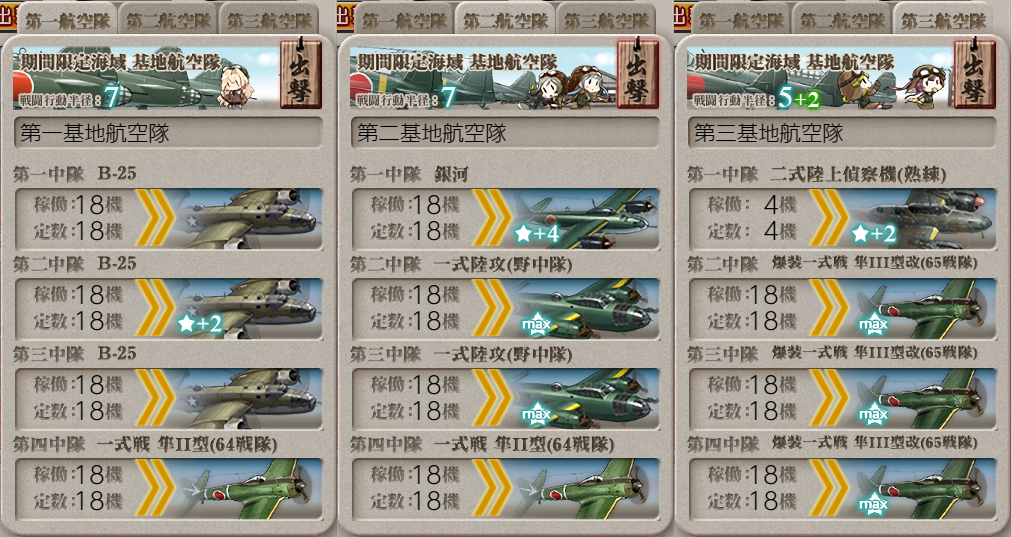
Task: Expand yellow chevrons on 第一中隊 B-25 slot
Action: point(155,219)
